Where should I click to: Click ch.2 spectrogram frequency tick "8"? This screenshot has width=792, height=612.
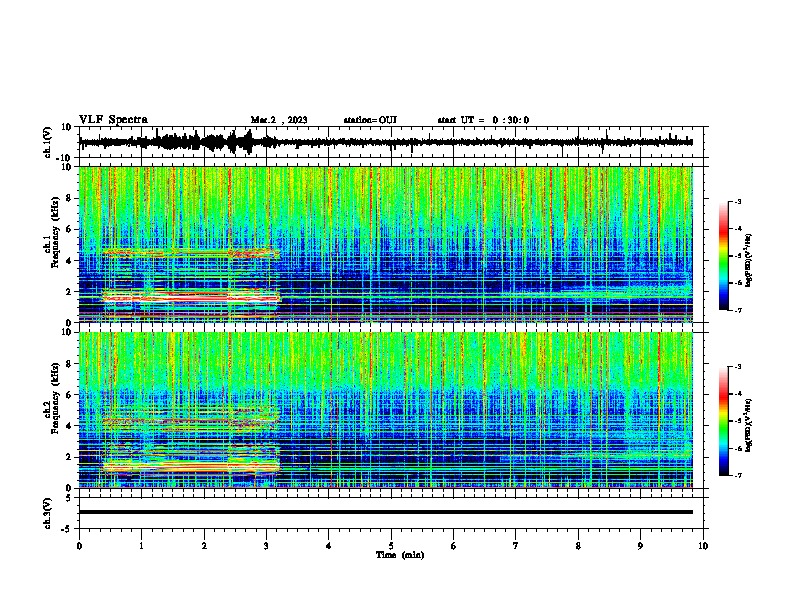[69, 364]
